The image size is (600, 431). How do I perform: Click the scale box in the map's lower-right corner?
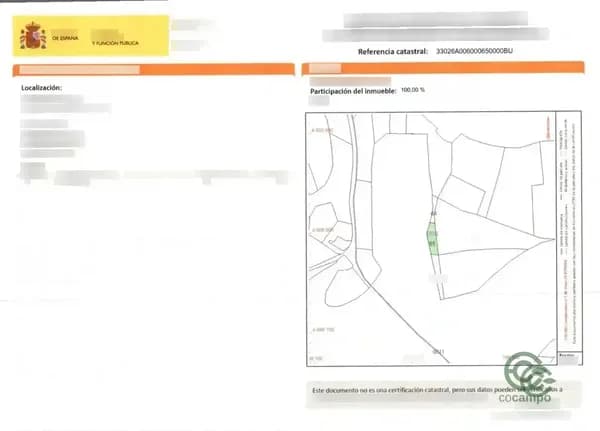point(569,359)
